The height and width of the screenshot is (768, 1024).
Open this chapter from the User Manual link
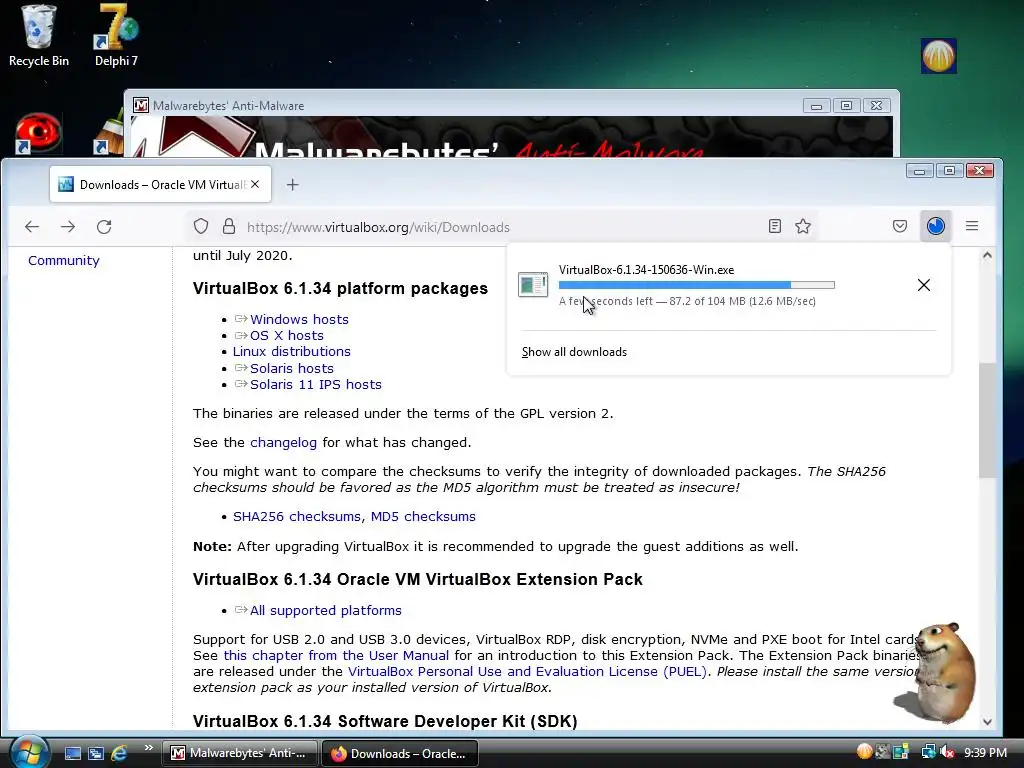(336, 655)
